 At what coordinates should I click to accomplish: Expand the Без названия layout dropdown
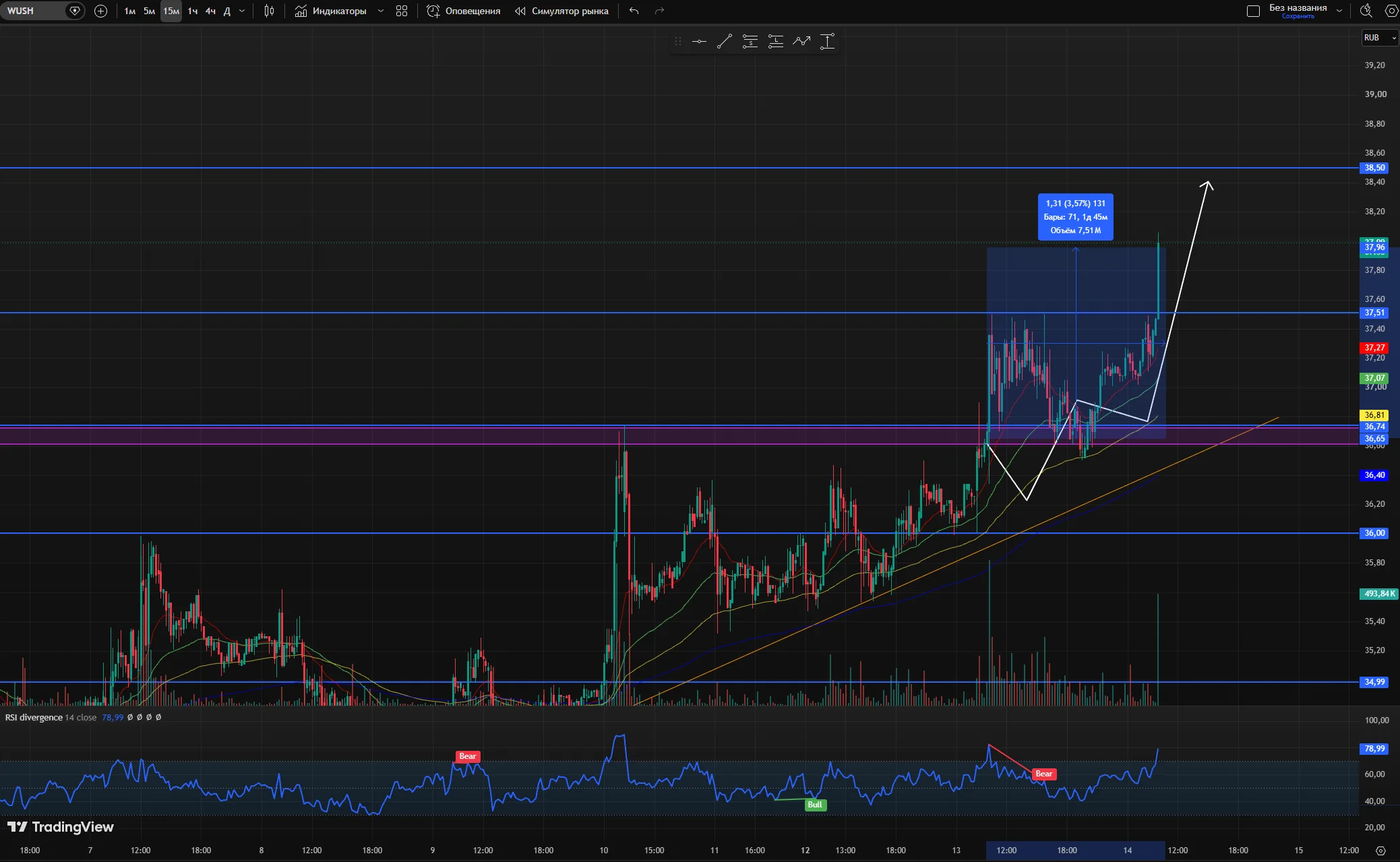tap(1339, 11)
